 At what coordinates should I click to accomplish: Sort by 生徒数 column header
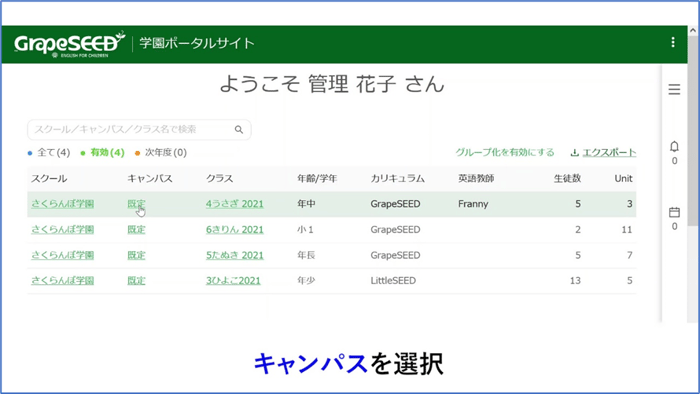click(567, 178)
